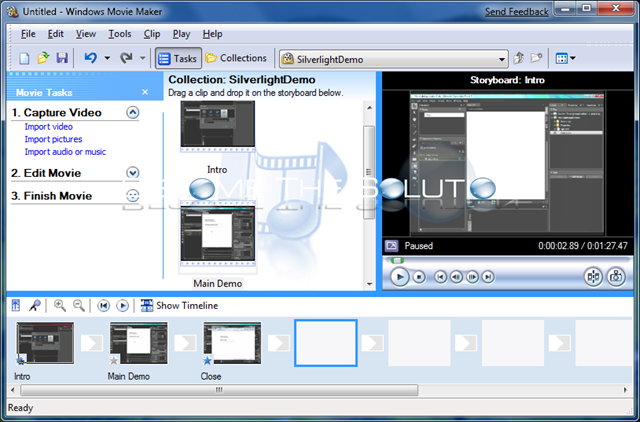Redo the last action
This screenshot has height=422, width=640.
126,58
